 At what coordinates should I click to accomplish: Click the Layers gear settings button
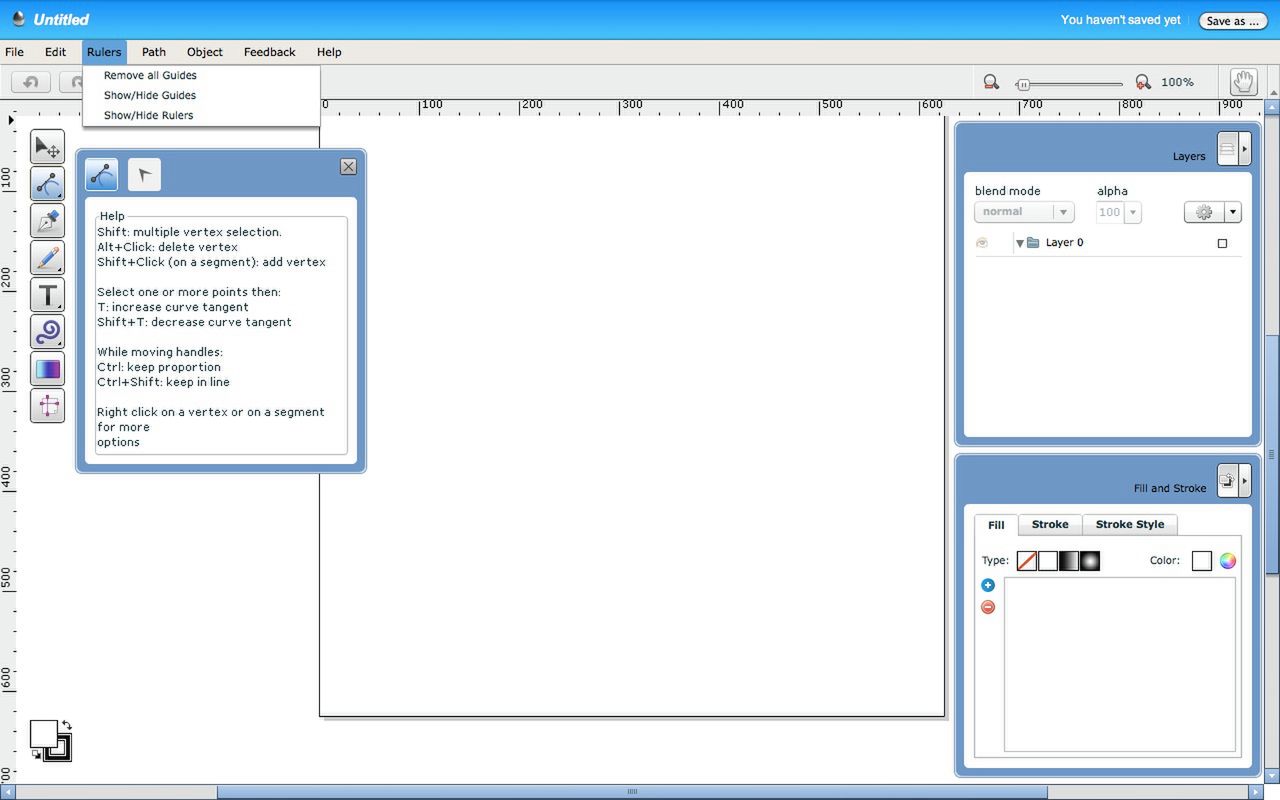(x=1204, y=212)
